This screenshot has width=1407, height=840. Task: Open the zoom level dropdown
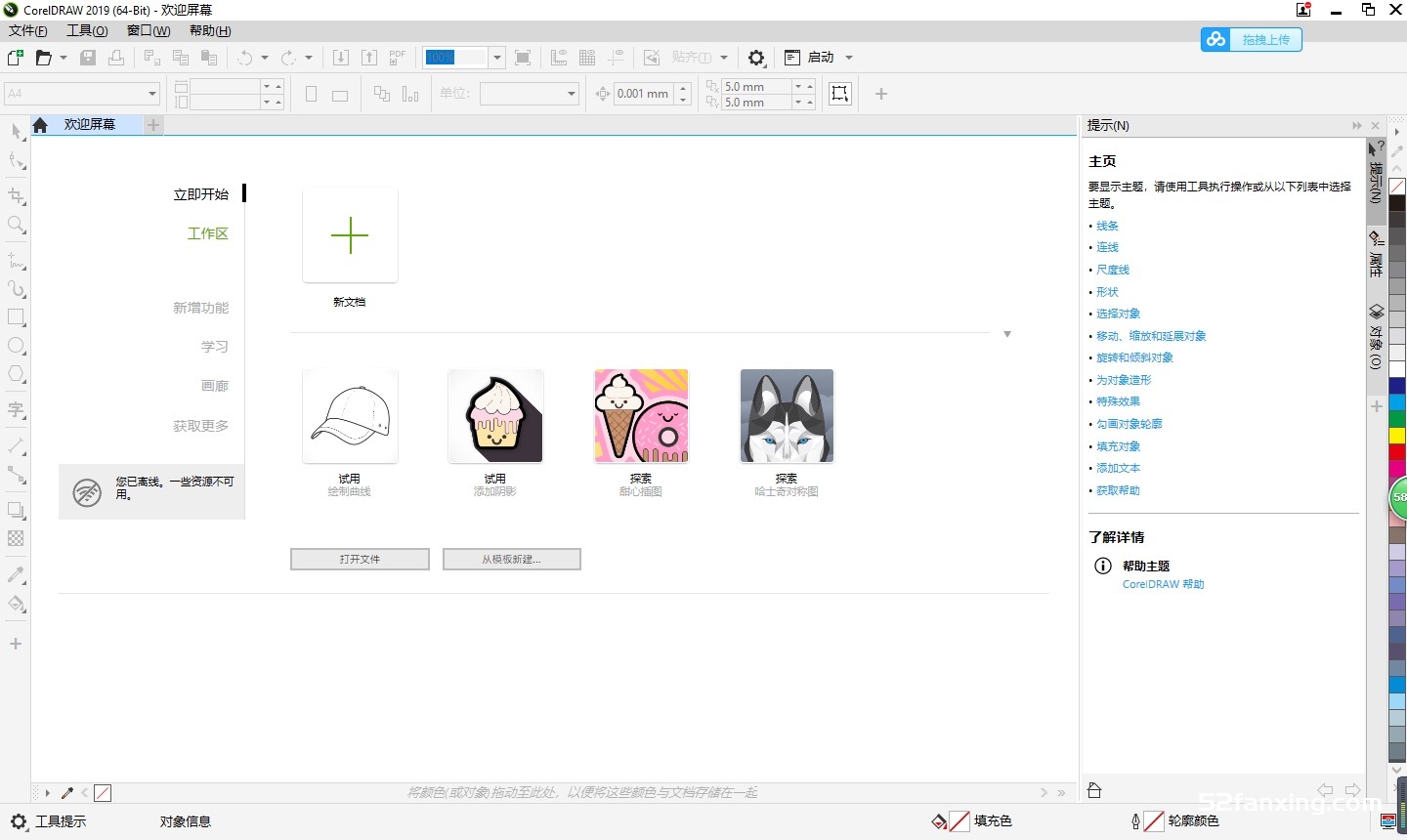(496, 58)
